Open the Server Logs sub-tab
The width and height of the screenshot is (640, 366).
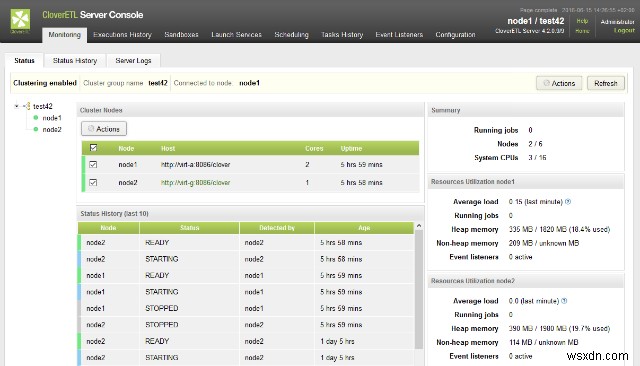point(133,60)
